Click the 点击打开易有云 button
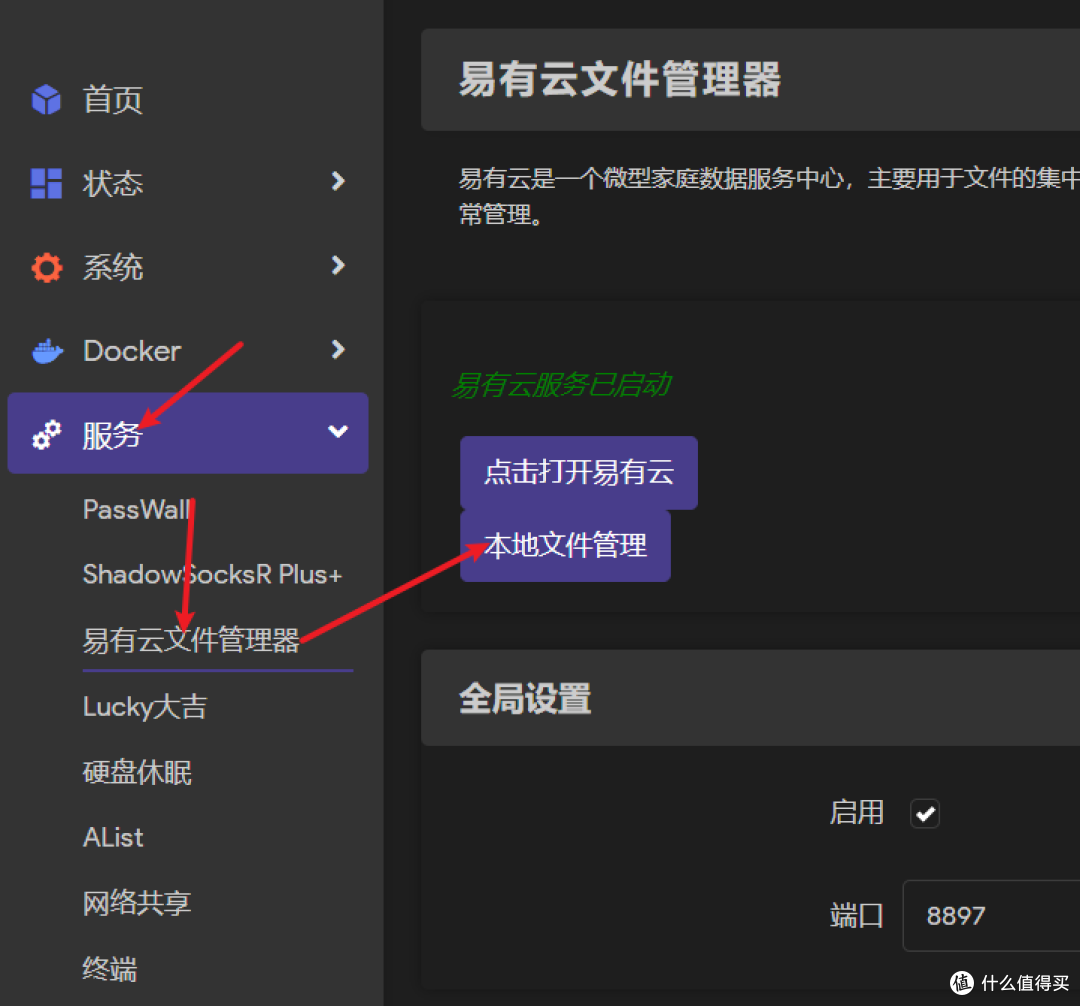1080x1006 pixels. (578, 471)
